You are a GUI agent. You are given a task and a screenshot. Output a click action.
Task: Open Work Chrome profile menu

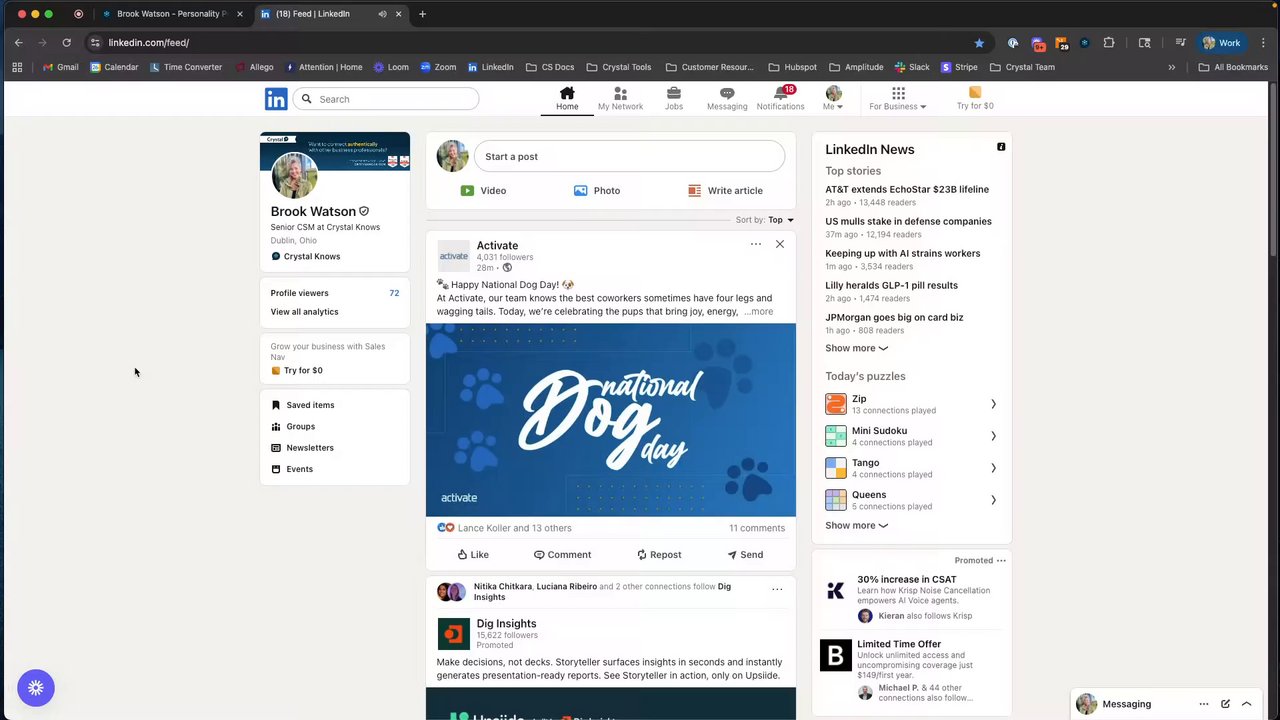coord(1222,43)
